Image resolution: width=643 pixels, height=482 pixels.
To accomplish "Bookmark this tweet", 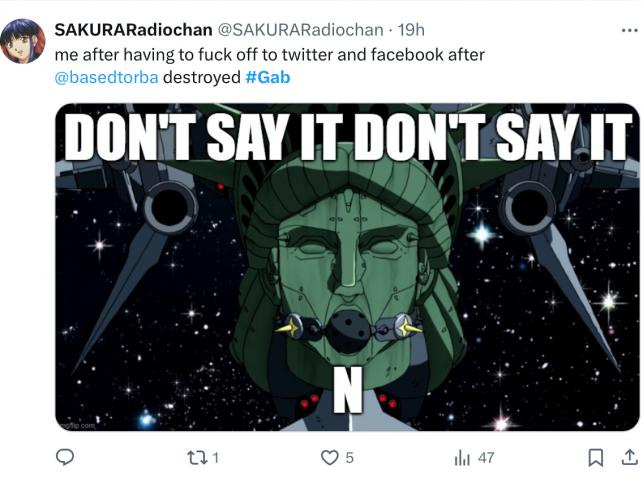I will (x=595, y=457).
